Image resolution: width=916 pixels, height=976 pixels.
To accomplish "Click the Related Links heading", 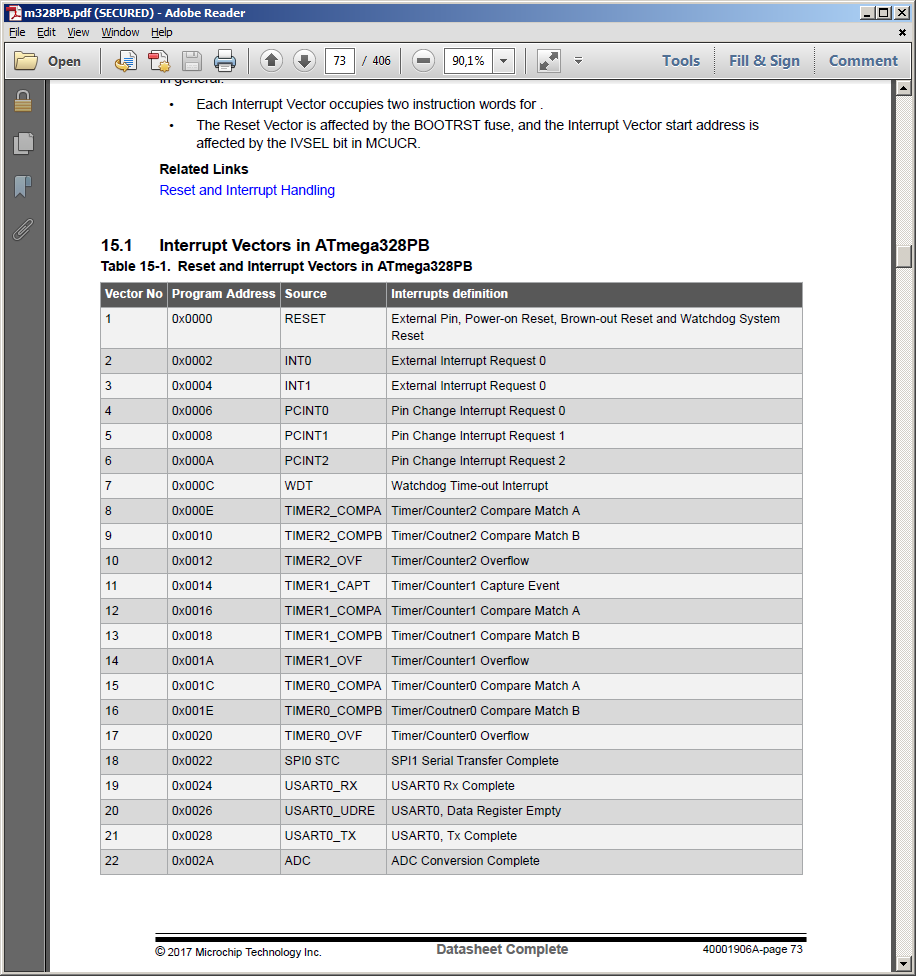I will tap(203, 169).
